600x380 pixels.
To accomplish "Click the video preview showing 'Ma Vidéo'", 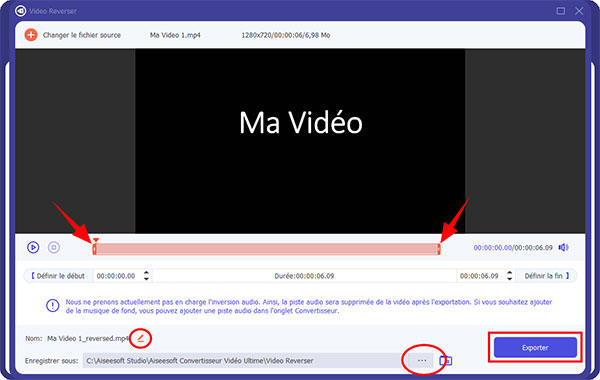I will point(300,141).
